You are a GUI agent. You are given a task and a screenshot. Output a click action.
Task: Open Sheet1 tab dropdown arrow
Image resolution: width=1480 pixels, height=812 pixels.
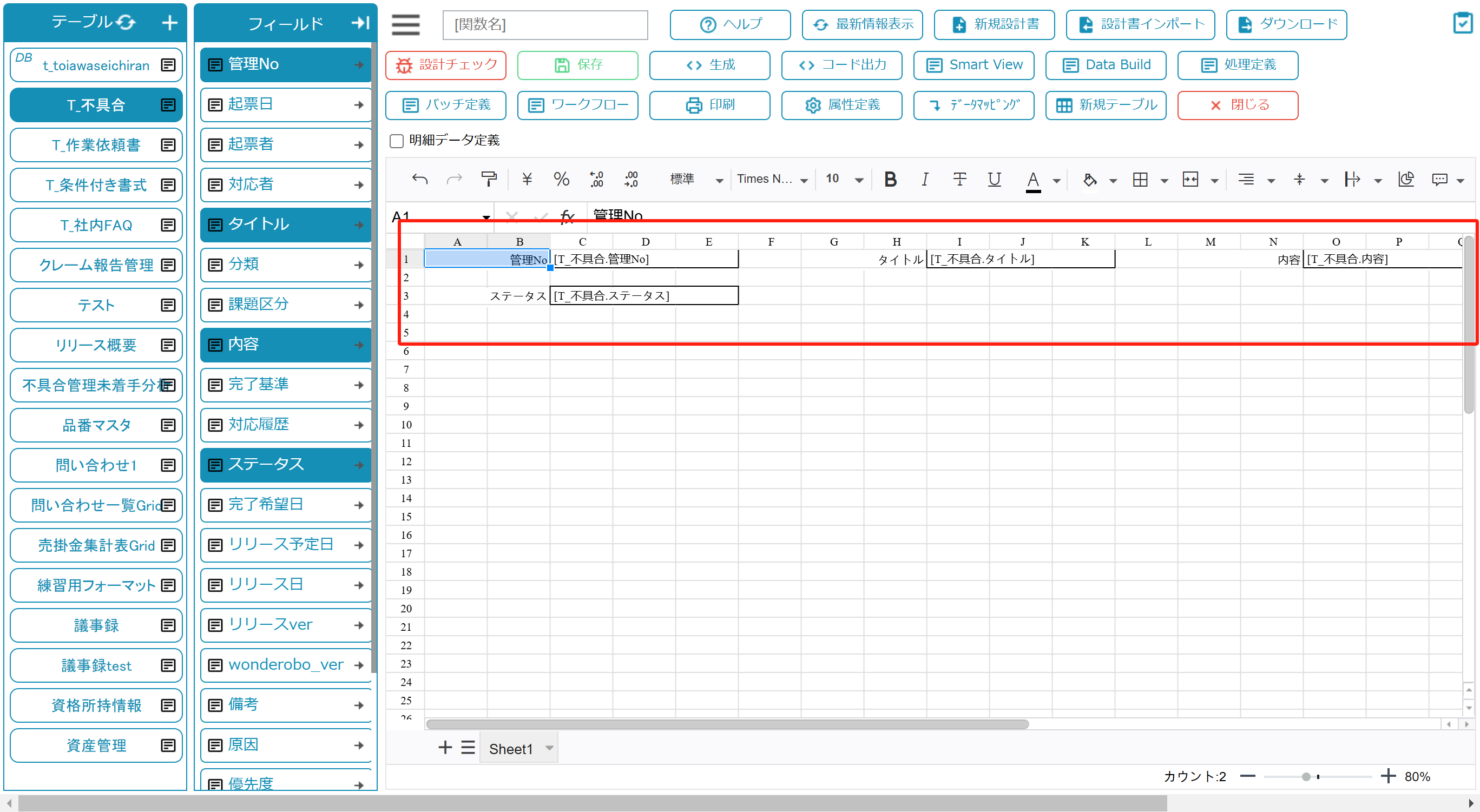[x=549, y=748]
